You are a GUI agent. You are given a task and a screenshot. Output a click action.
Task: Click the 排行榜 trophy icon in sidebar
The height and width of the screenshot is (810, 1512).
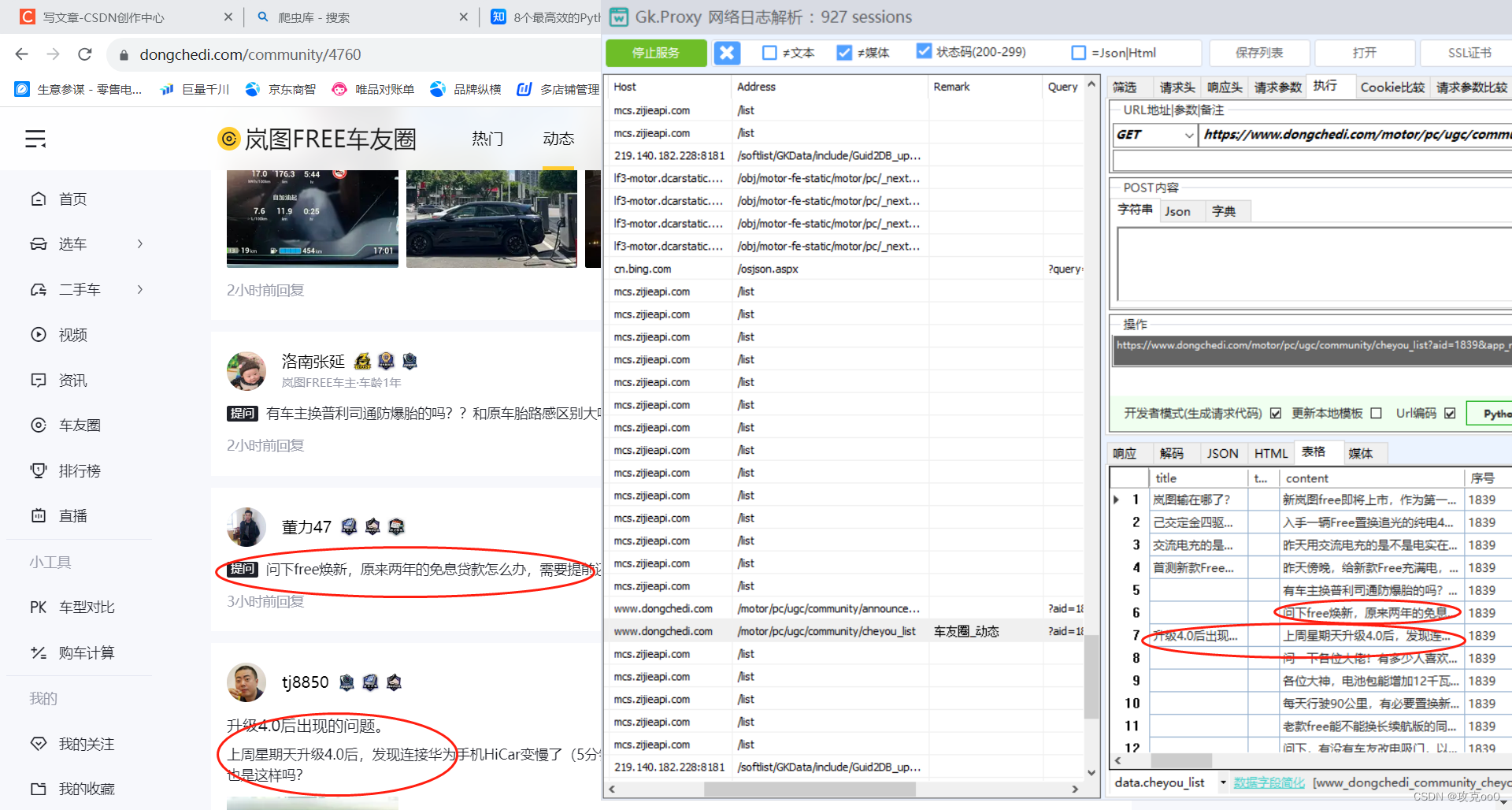(38, 470)
